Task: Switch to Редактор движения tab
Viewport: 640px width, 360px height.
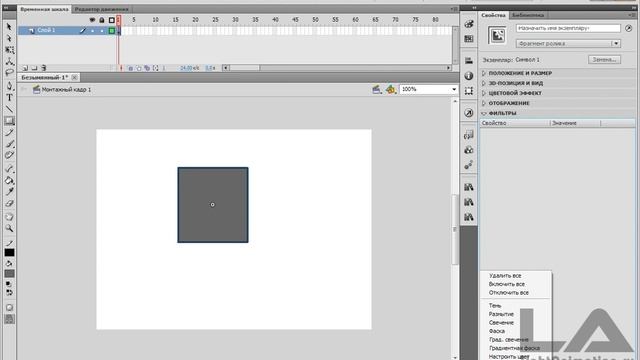Action: pyautogui.click(x=101, y=9)
